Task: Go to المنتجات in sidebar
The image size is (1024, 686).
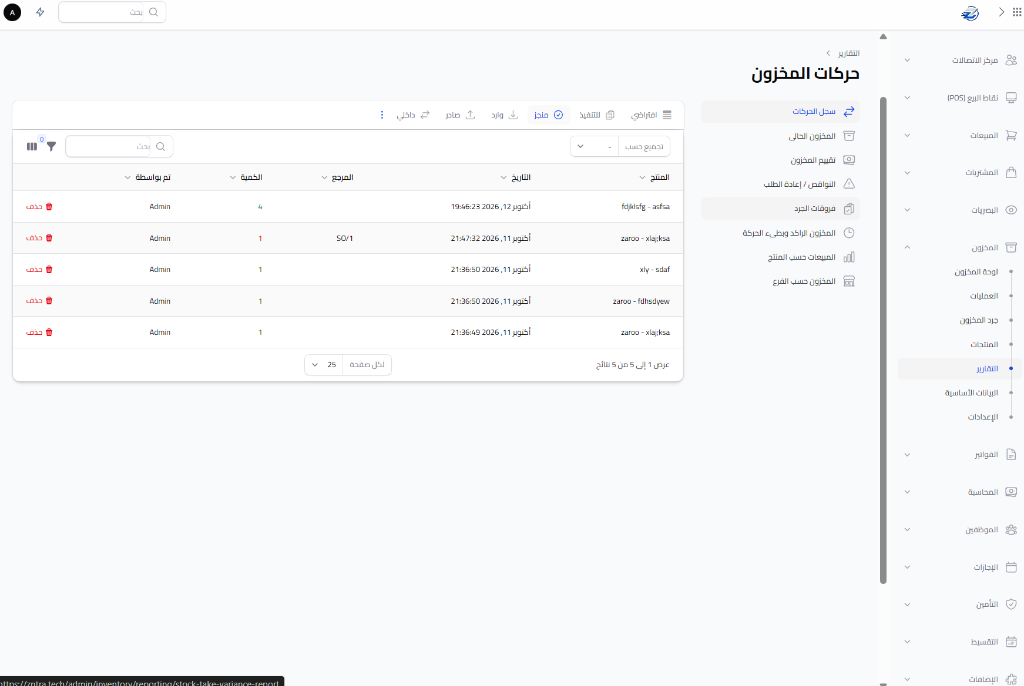Action: click(x=984, y=344)
